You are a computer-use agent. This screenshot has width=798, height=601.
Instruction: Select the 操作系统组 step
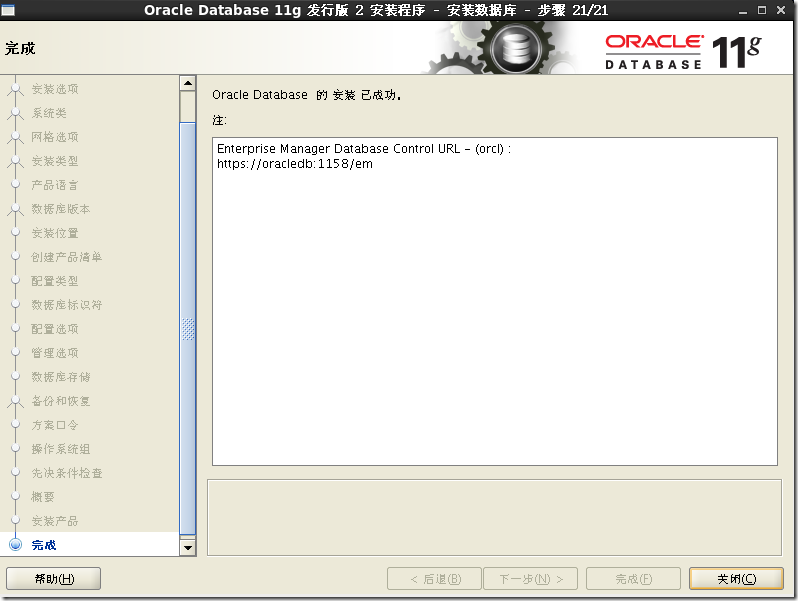(61, 449)
